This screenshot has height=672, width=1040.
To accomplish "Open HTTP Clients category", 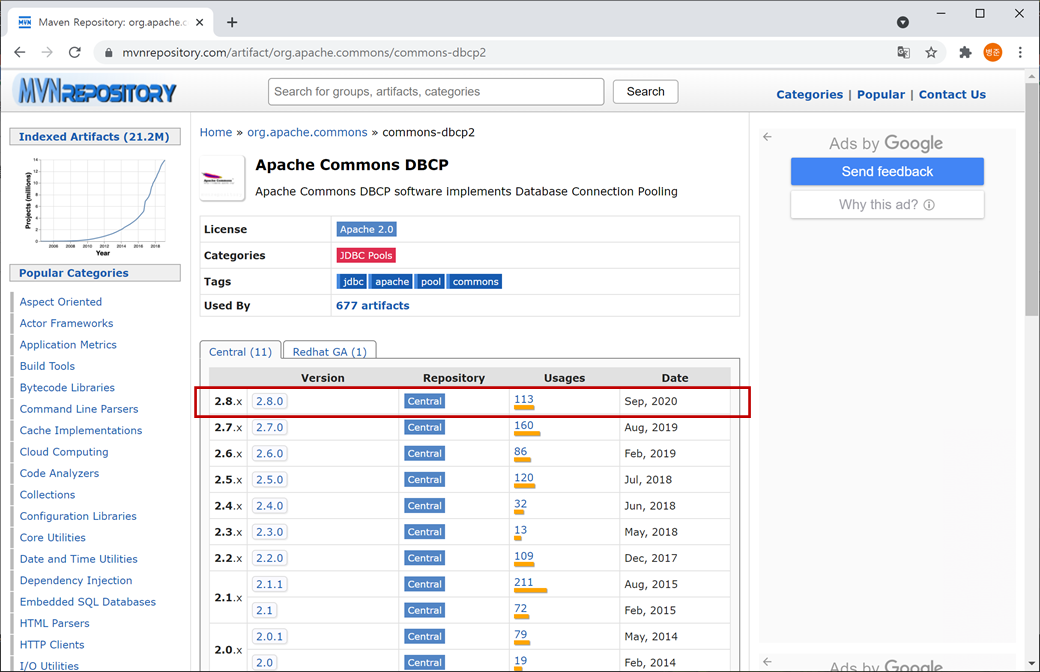I will 52,645.
